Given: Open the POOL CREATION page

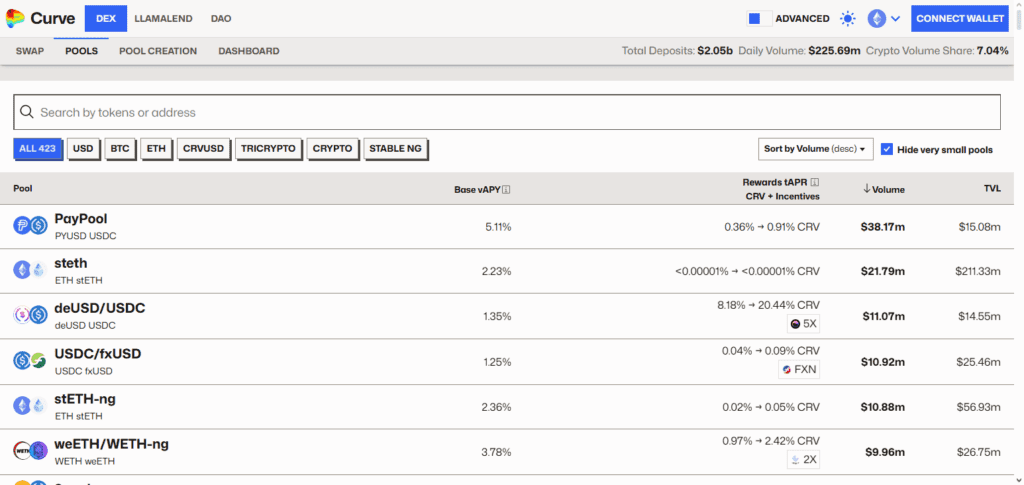Looking at the screenshot, I should click(158, 51).
